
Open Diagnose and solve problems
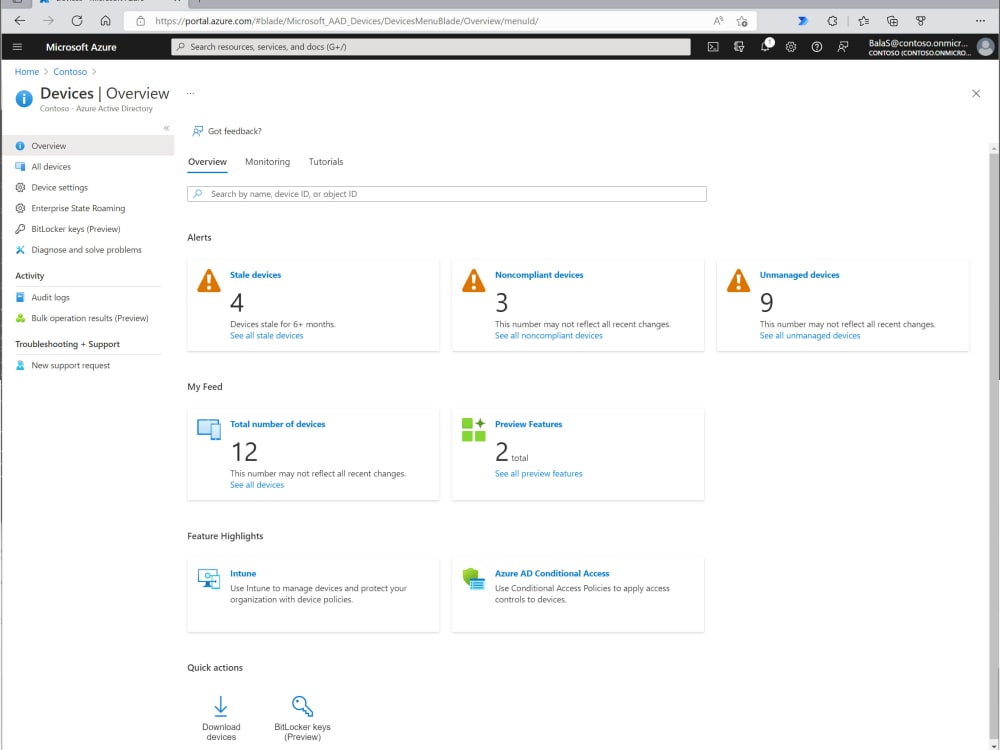(x=87, y=249)
